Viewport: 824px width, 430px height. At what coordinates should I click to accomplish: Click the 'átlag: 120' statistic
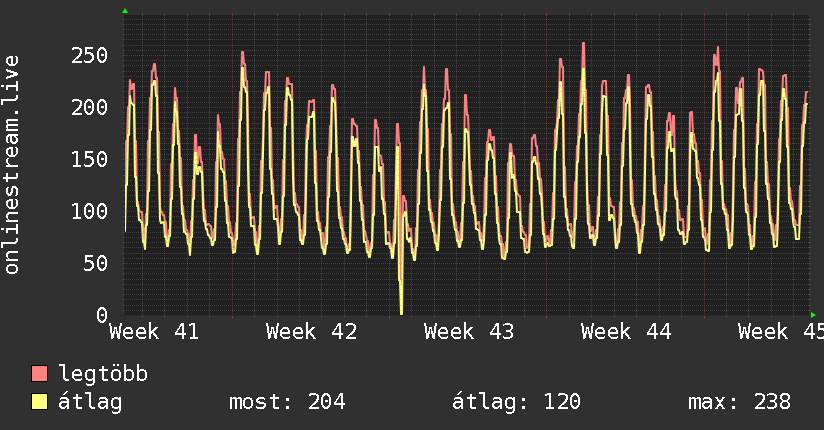(x=517, y=402)
